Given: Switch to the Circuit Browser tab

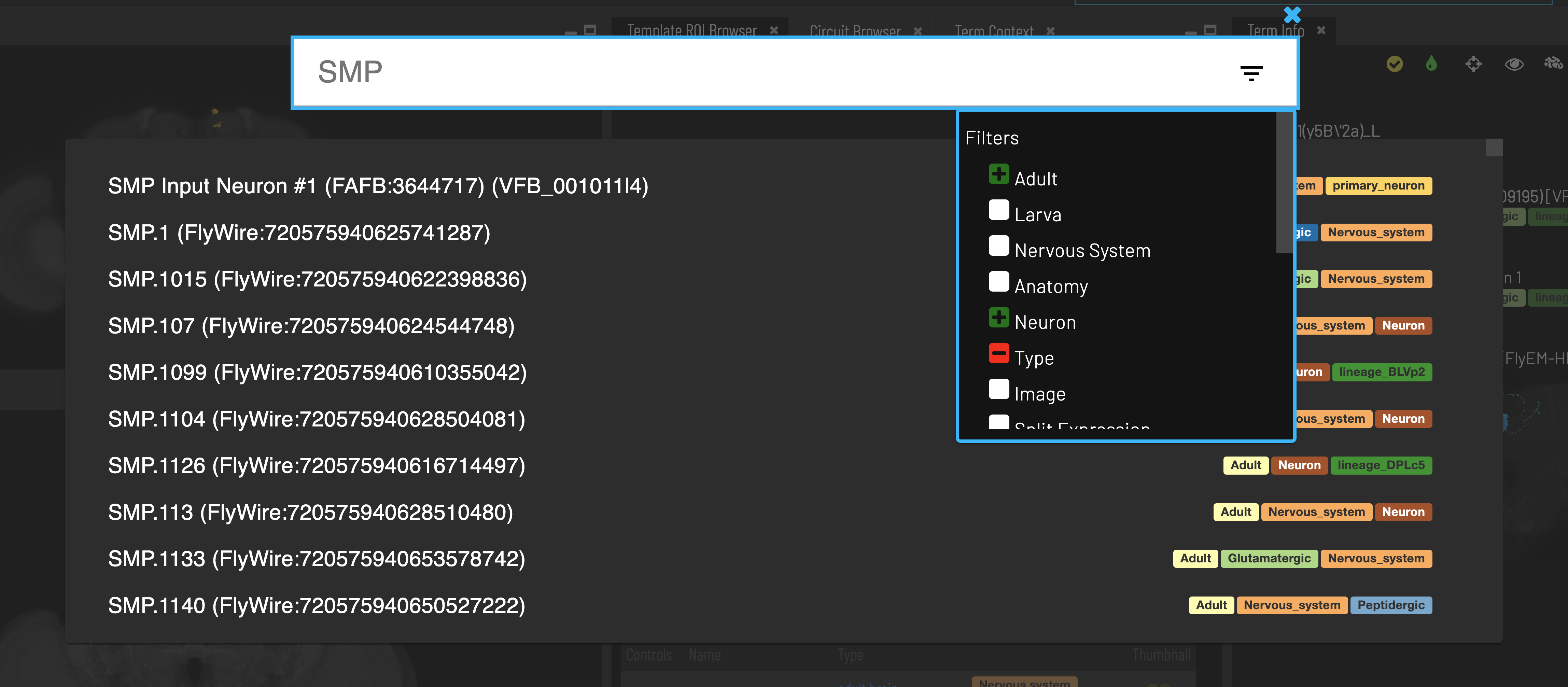Looking at the screenshot, I should [x=855, y=31].
